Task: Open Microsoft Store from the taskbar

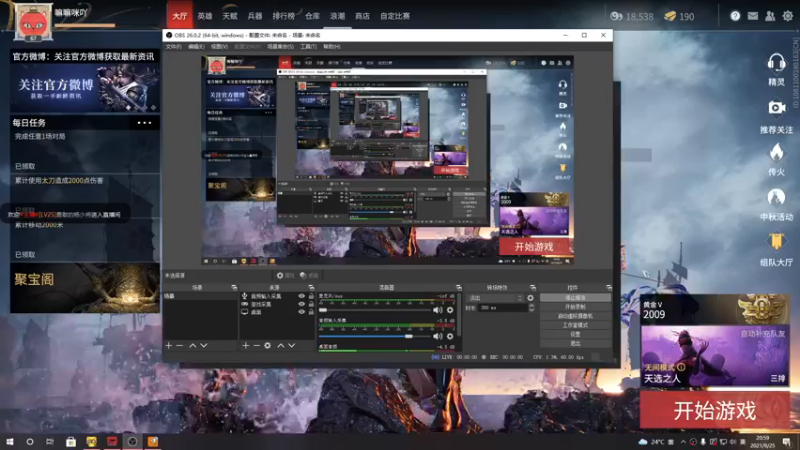Action: coord(71,442)
